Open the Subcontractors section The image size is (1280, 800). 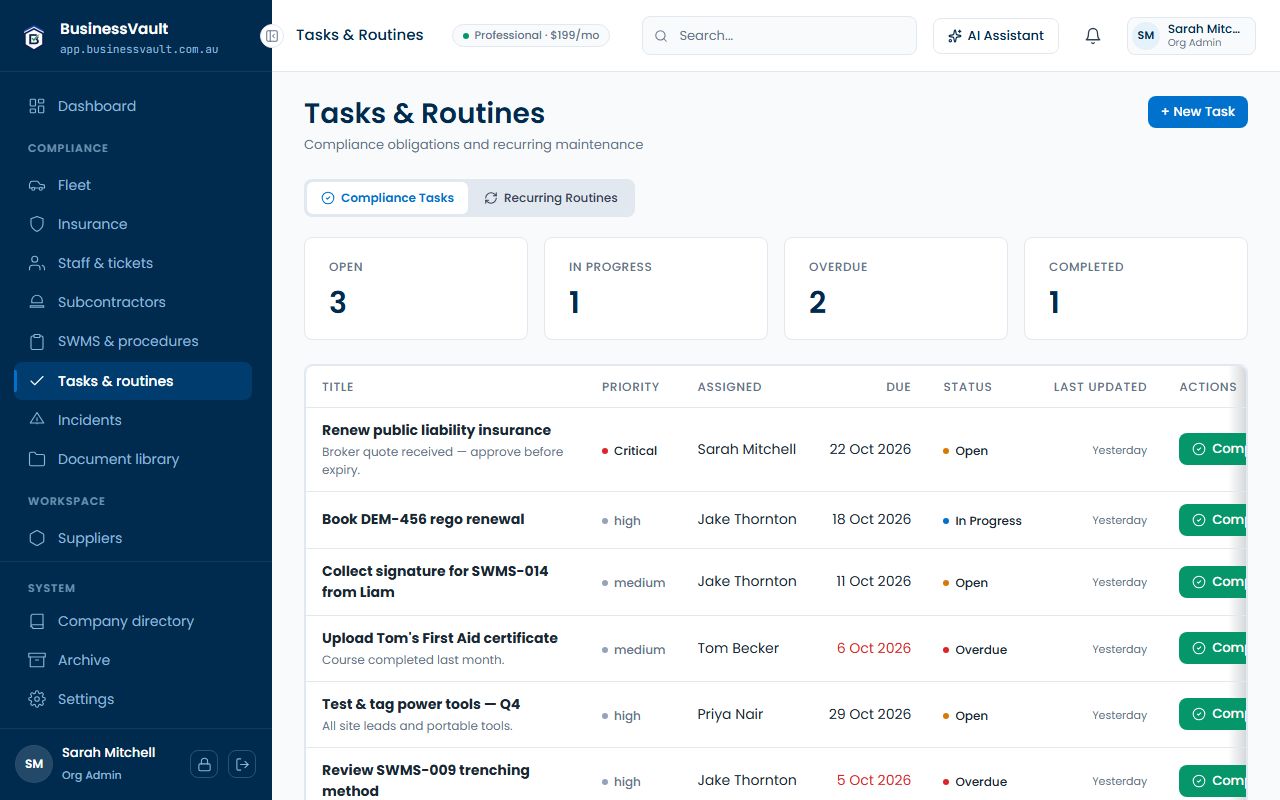[133, 302]
